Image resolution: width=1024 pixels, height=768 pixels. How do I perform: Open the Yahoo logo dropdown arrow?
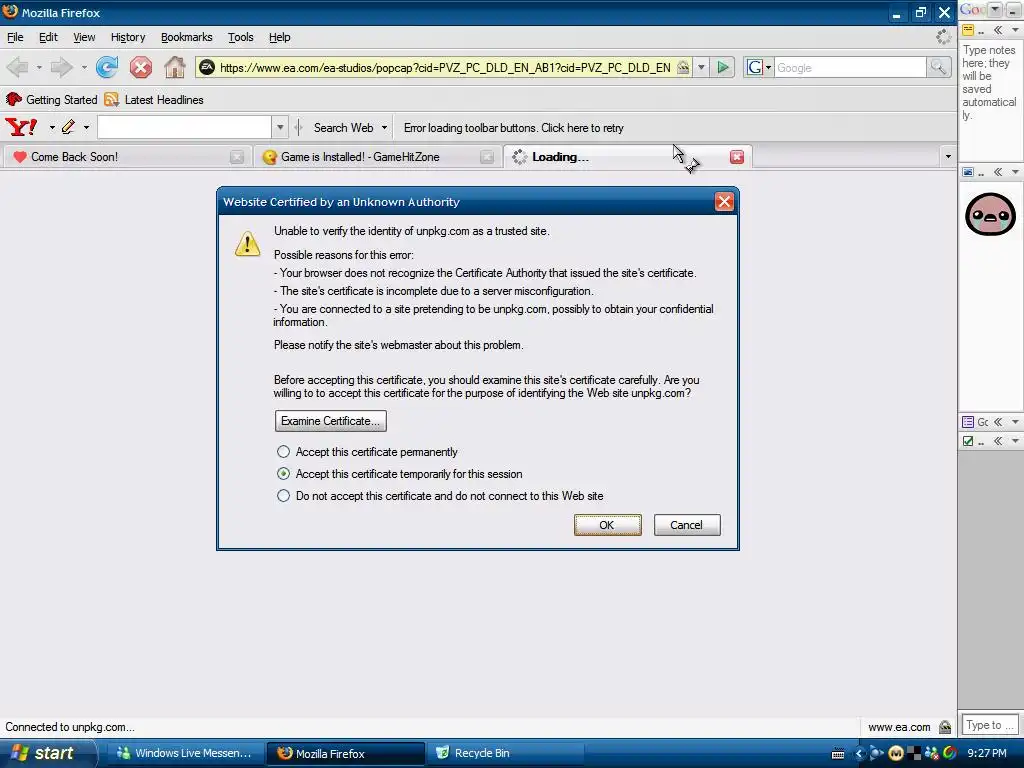pos(52,127)
